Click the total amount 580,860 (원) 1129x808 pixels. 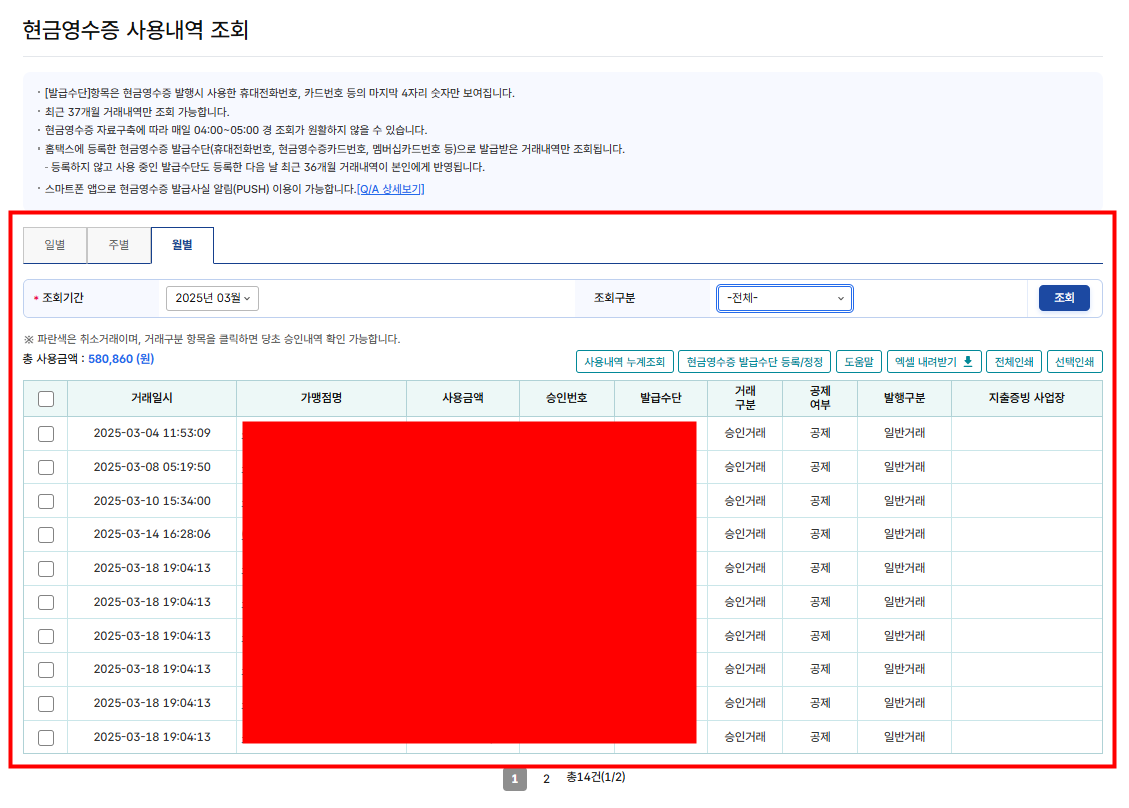click(121, 359)
